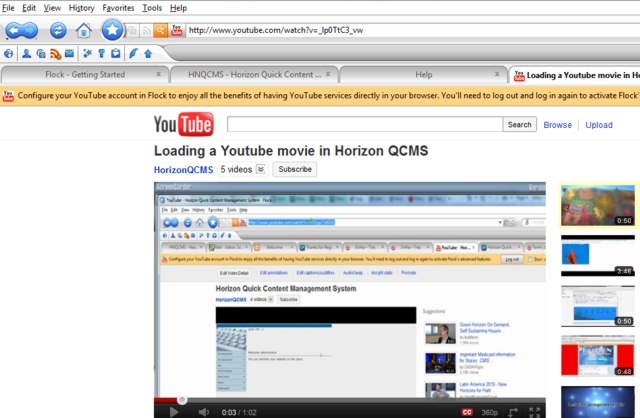640x418 pixels.
Task: Open the blue starry suggested video thumbnail
Action: 598,402
